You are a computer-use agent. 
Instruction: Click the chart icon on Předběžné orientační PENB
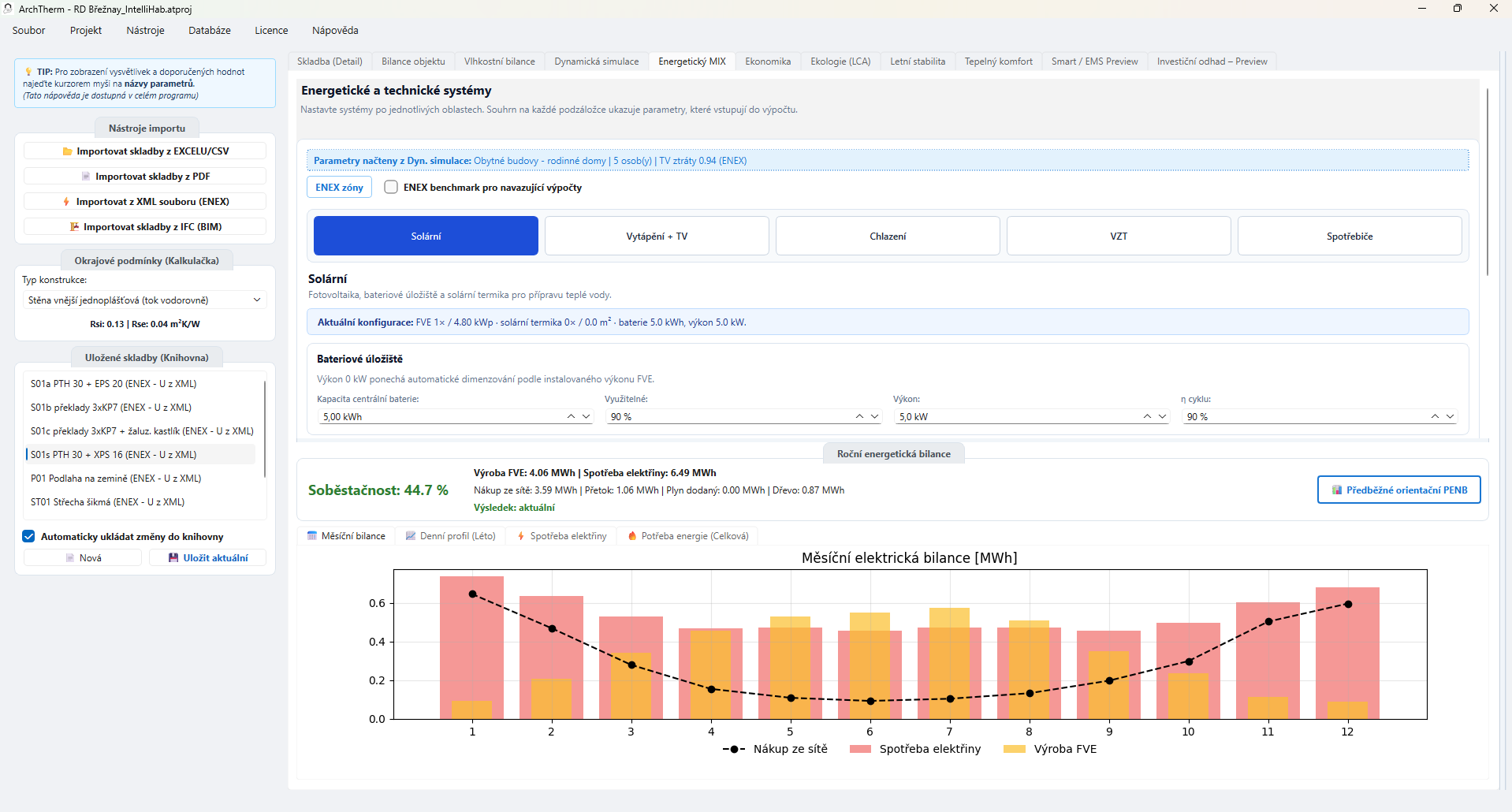coord(1337,490)
